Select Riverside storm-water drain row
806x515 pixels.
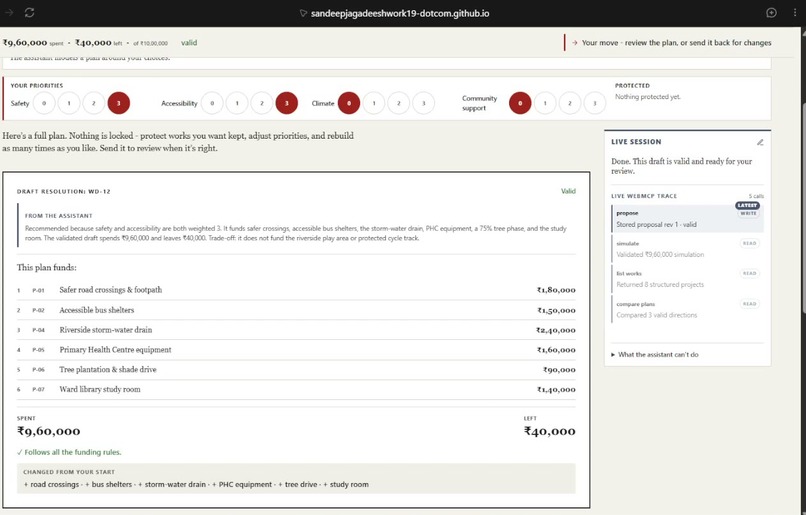coord(296,330)
